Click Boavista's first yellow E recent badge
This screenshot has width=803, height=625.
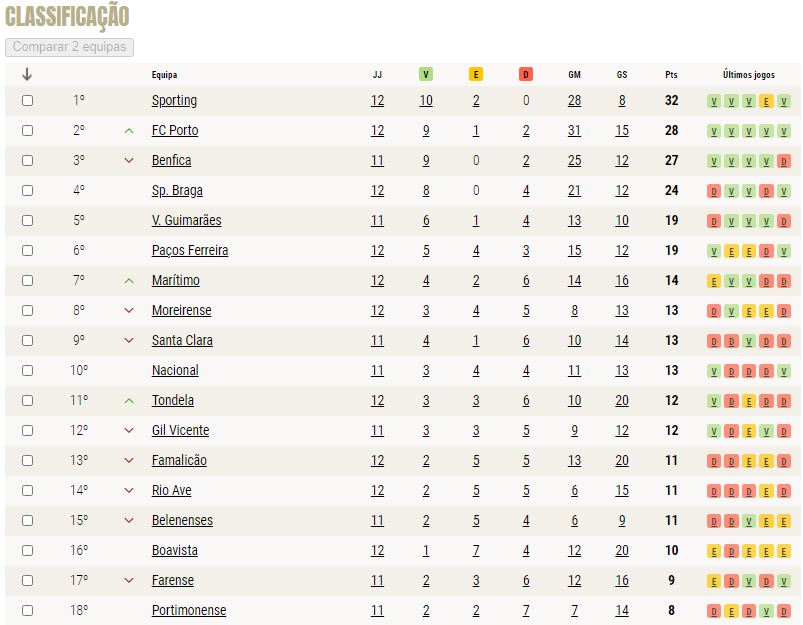click(714, 551)
